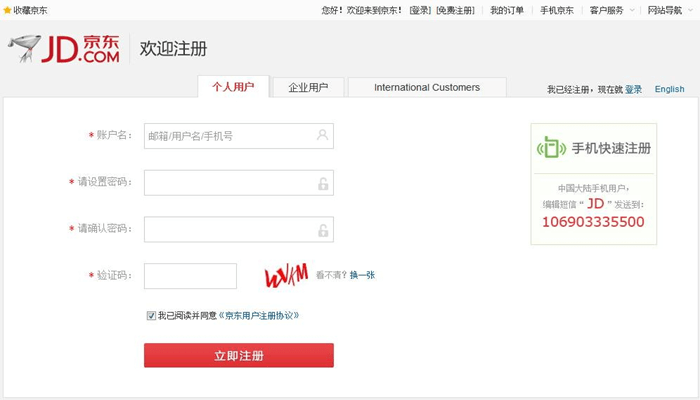
Task: Click the mobile phone quick-register icon
Action: 550,148
